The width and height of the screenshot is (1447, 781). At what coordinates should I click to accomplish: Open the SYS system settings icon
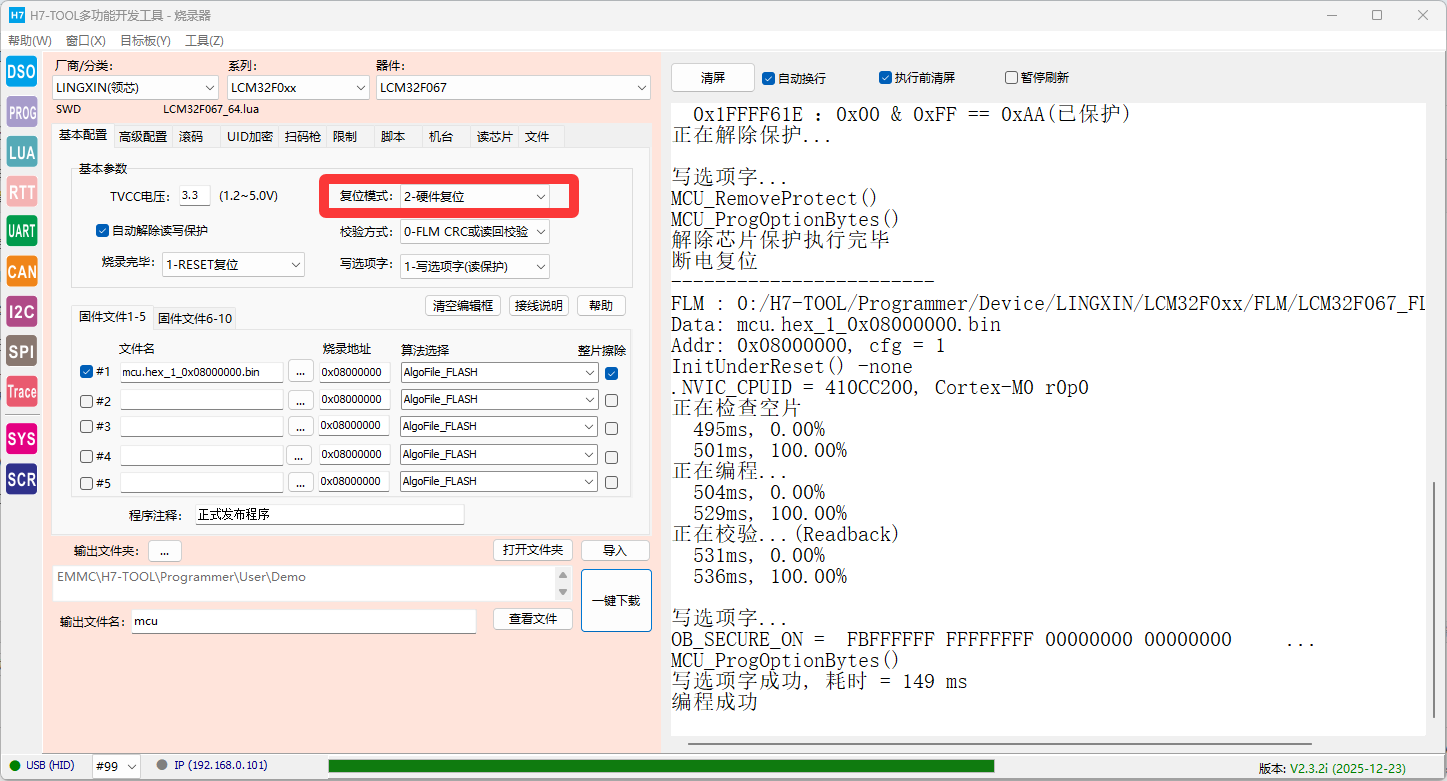tap(21, 439)
